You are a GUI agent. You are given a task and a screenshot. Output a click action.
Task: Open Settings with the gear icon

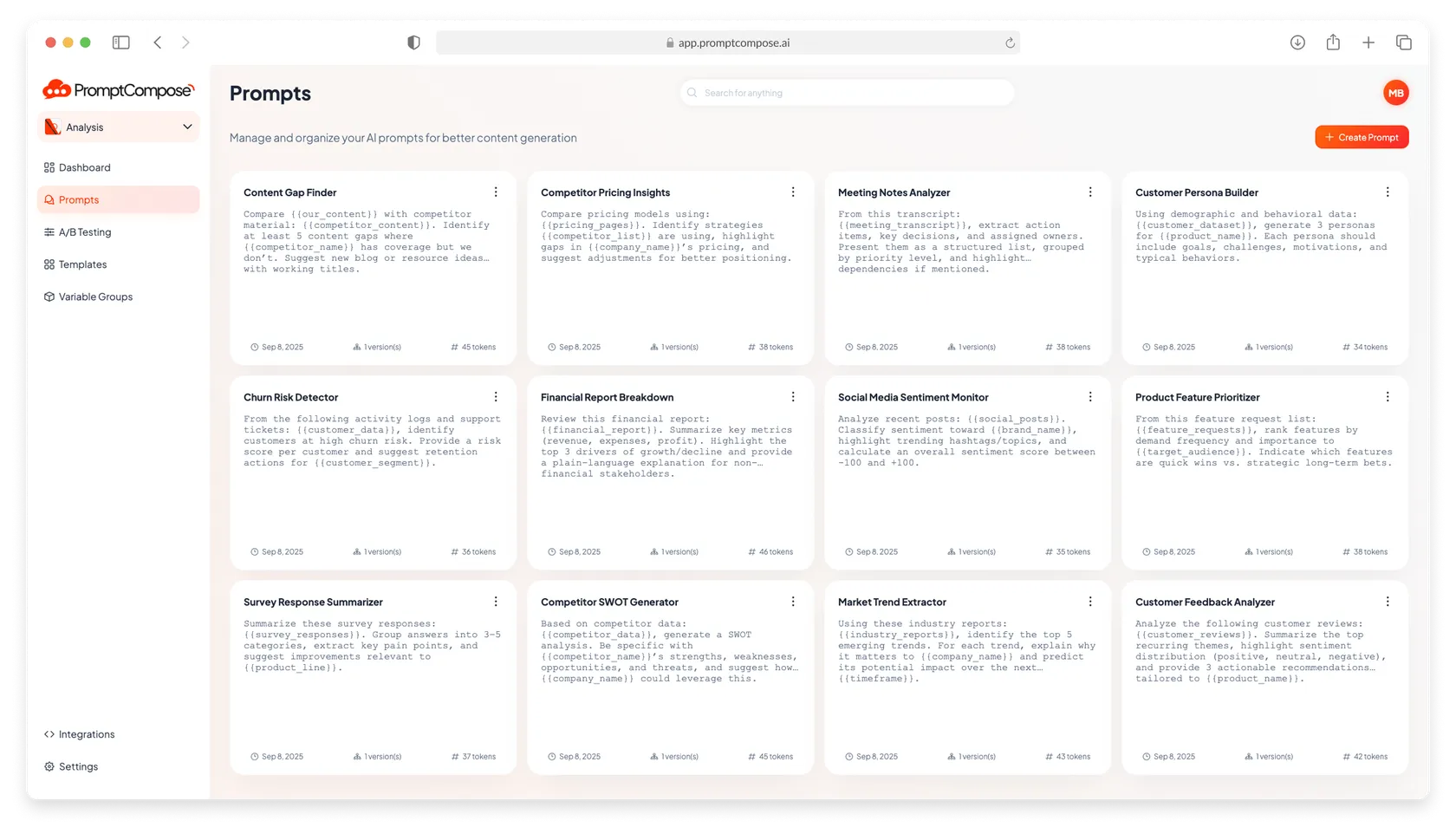pyautogui.click(x=77, y=766)
